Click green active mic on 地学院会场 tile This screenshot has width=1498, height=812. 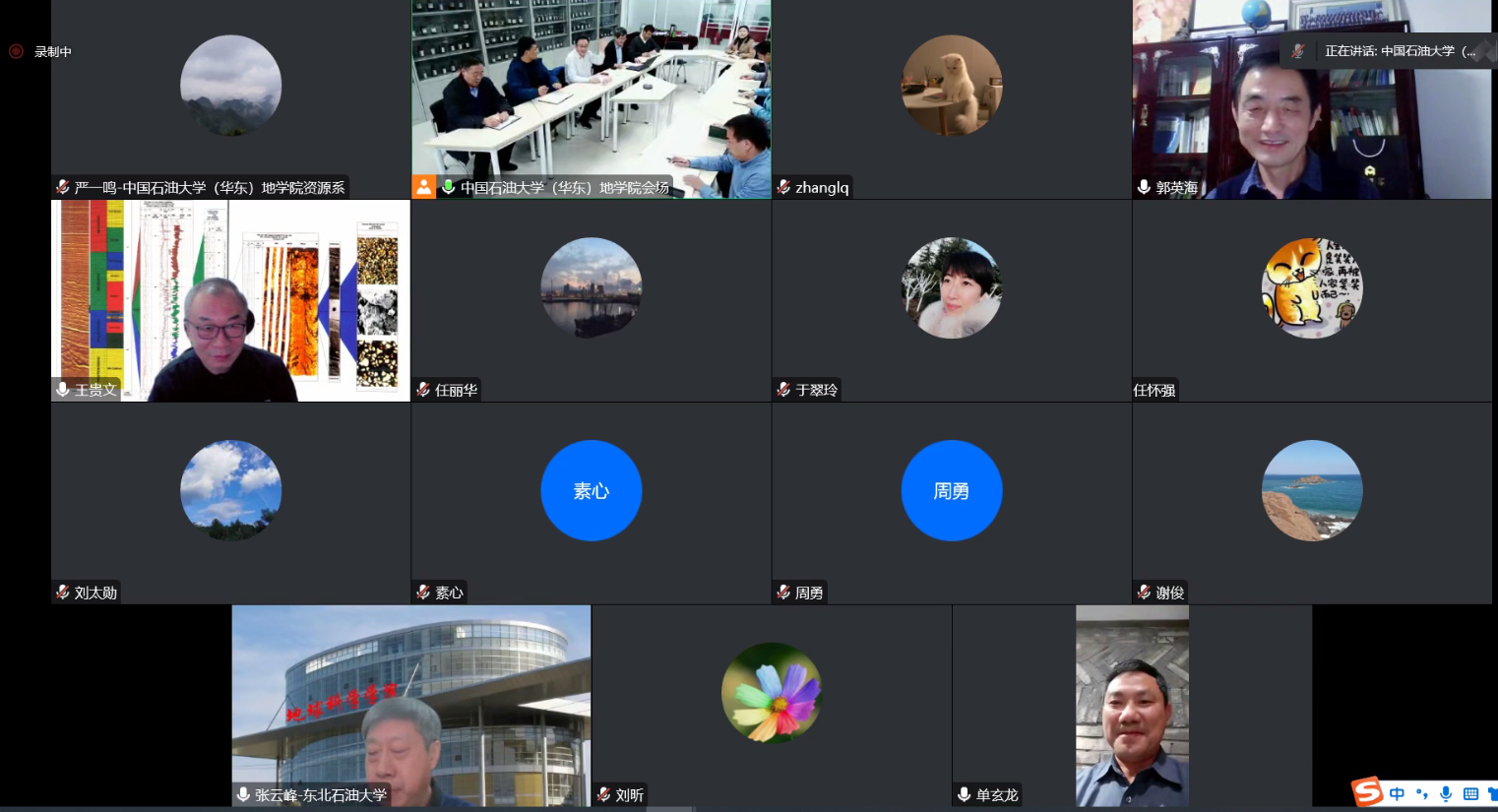448,187
